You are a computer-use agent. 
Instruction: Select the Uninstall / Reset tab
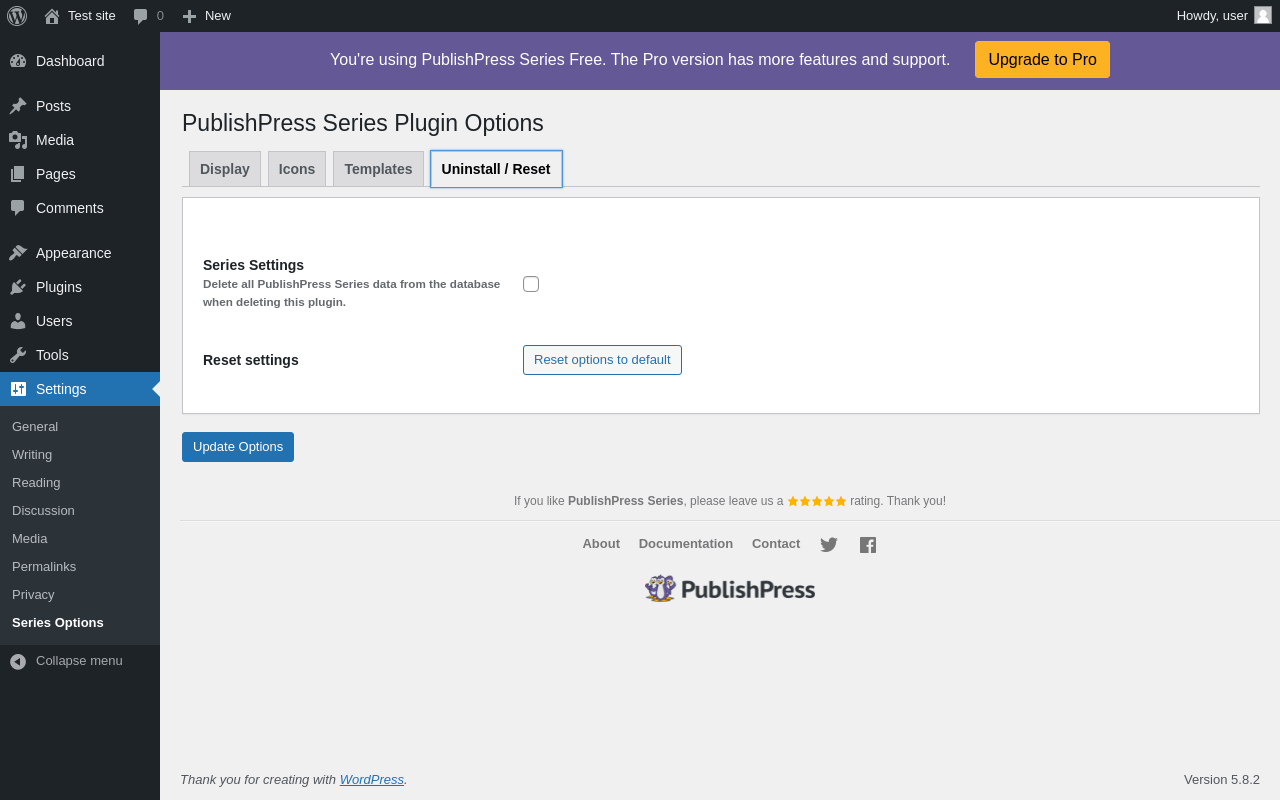pyautogui.click(x=496, y=169)
